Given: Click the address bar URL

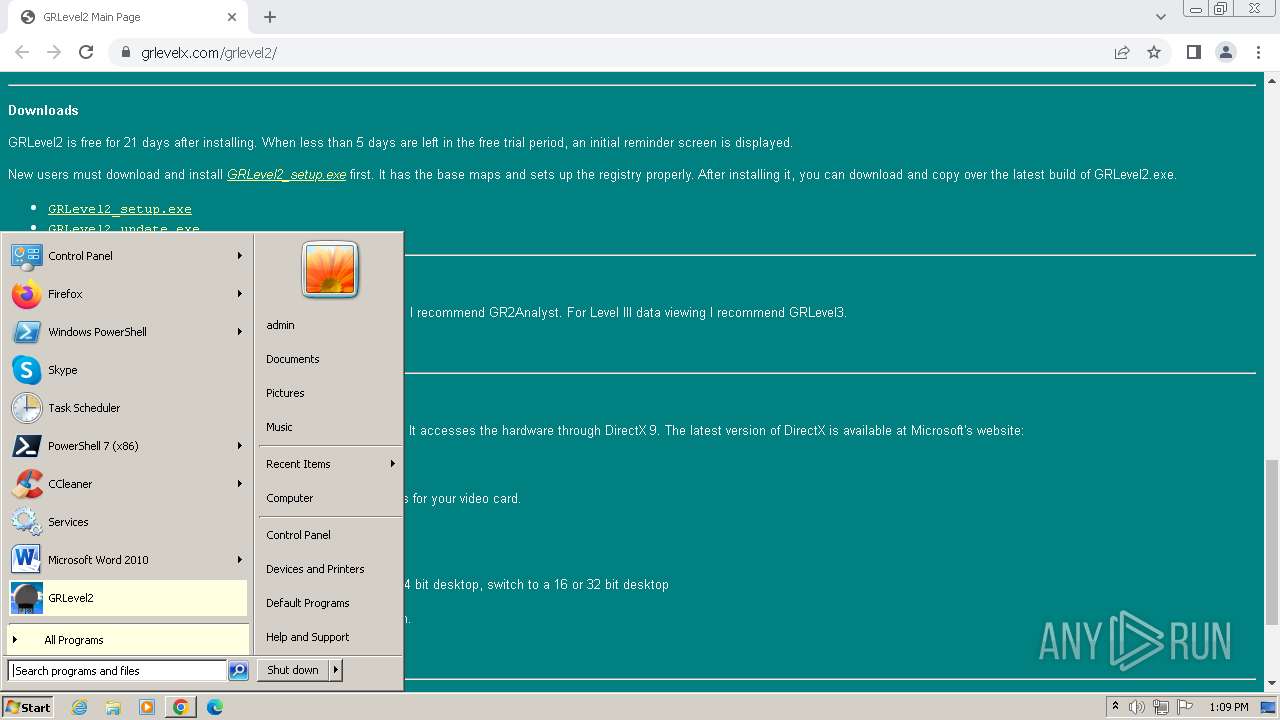Looking at the screenshot, I should coord(209,52).
